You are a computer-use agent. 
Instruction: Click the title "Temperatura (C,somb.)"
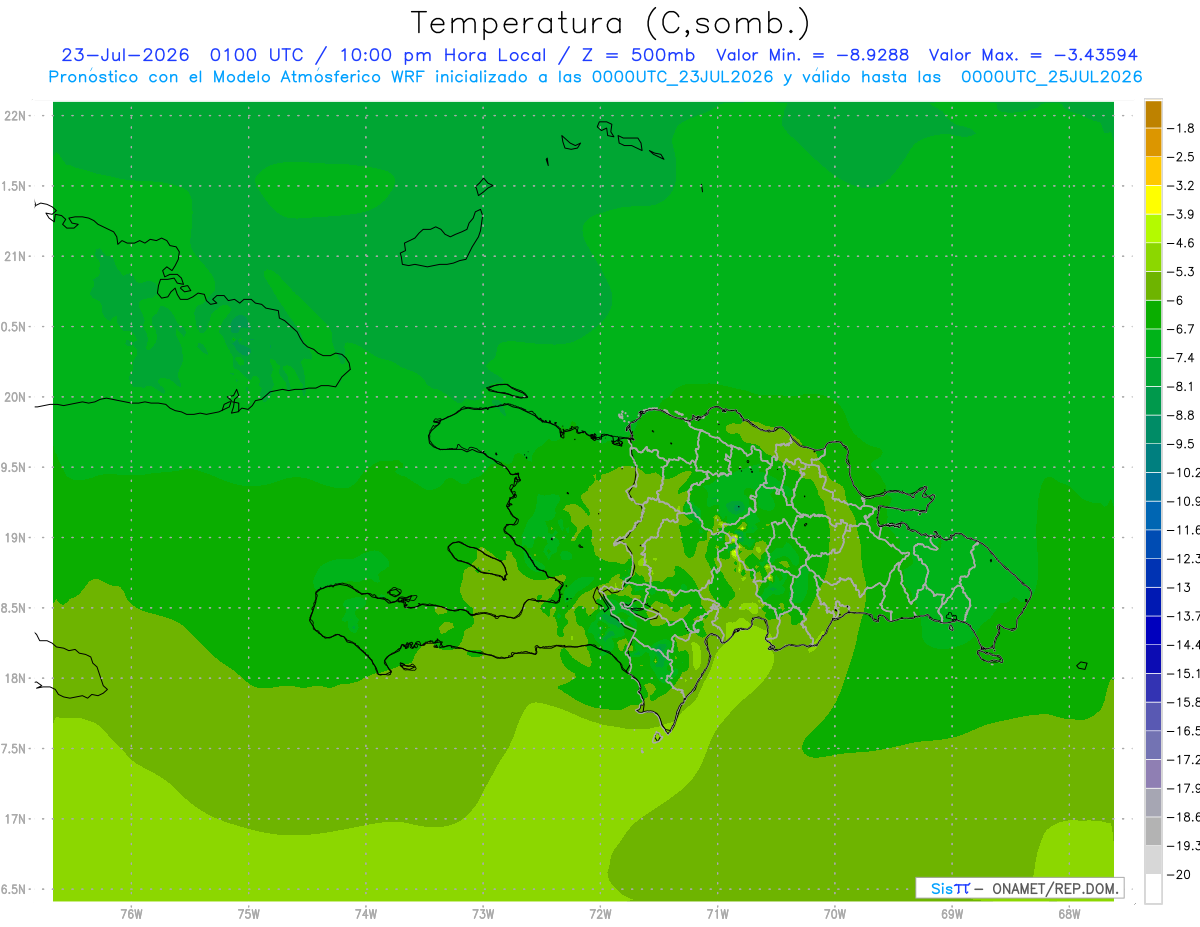610,24
